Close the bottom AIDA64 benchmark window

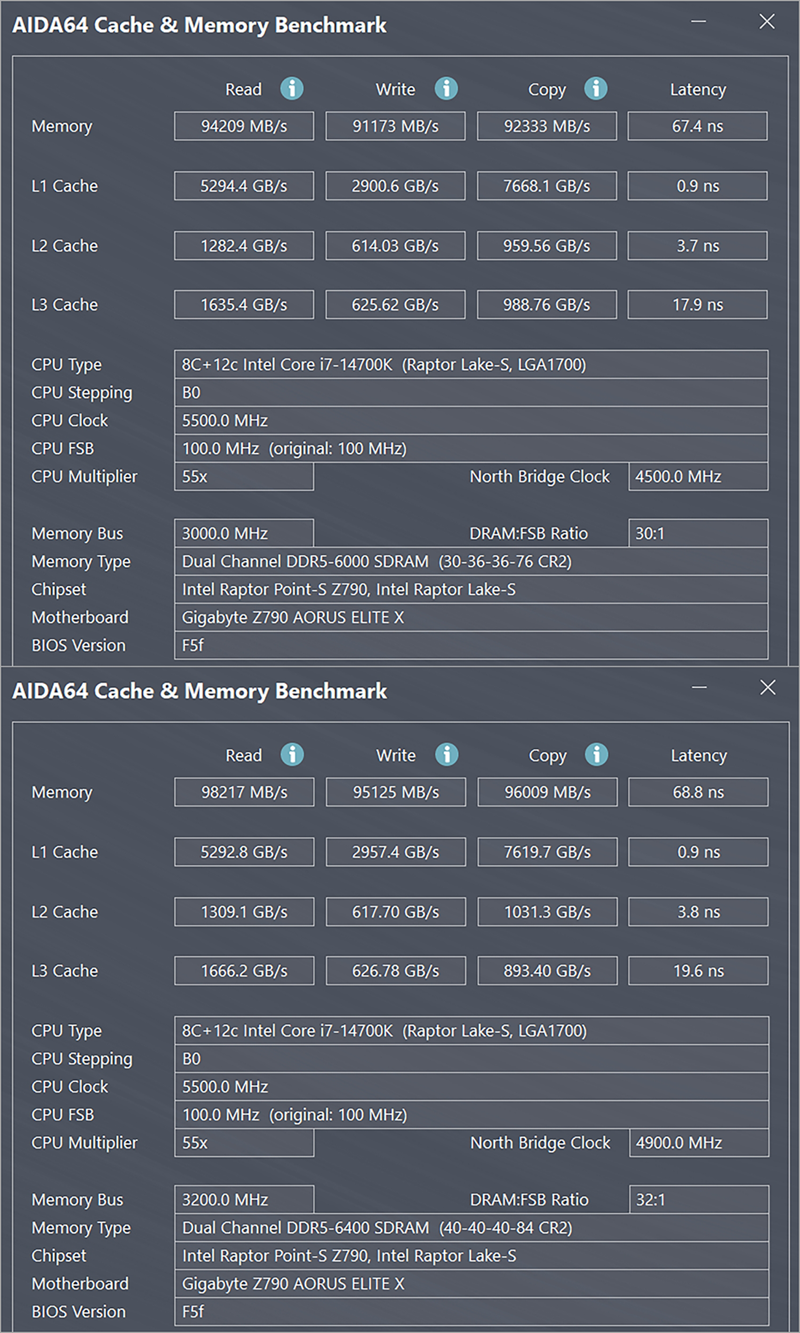(767, 688)
